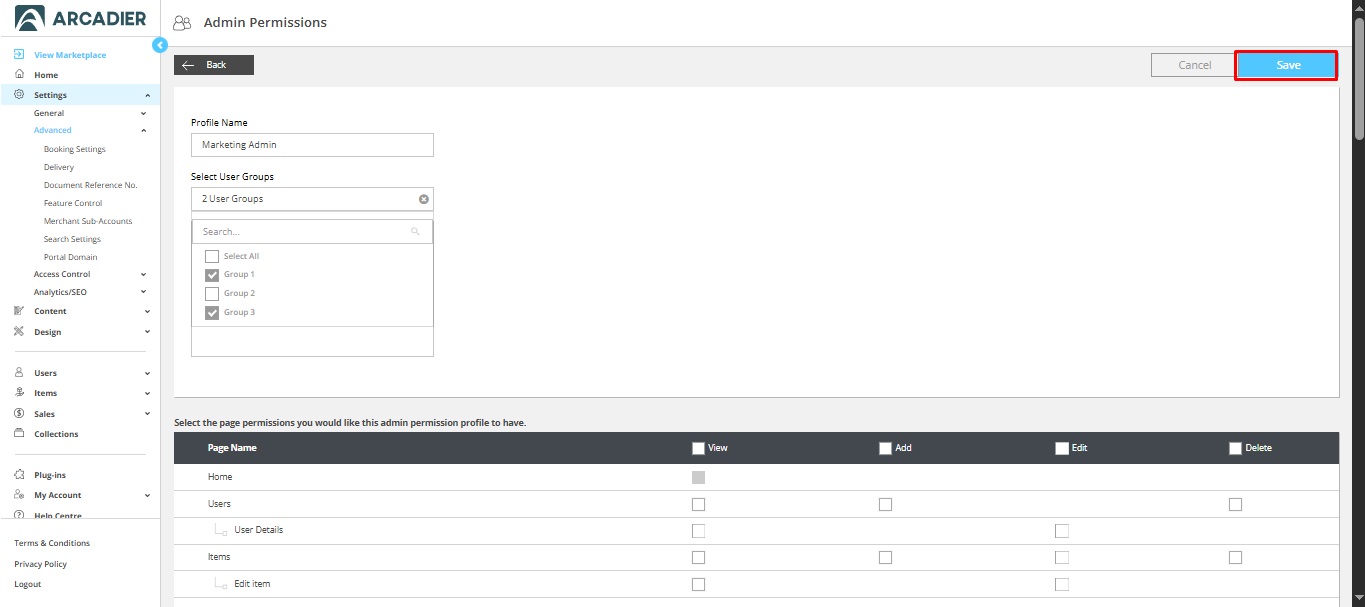Clear selected user groups with X icon
Viewport: 1365px width, 607px height.
pyautogui.click(x=423, y=199)
